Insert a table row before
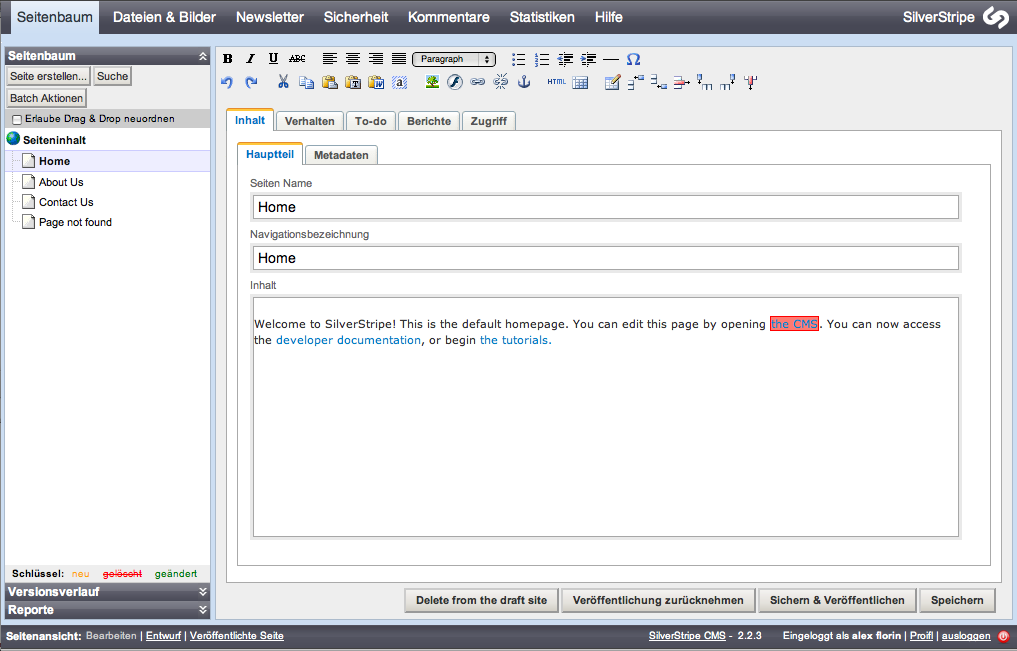1017x651 pixels. coord(636,82)
